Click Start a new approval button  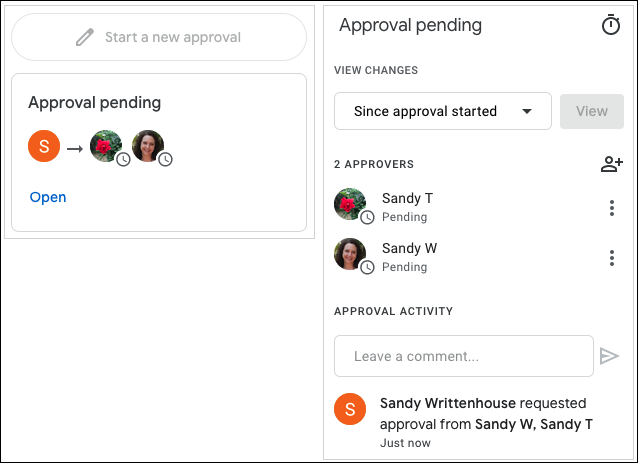pos(159,37)
